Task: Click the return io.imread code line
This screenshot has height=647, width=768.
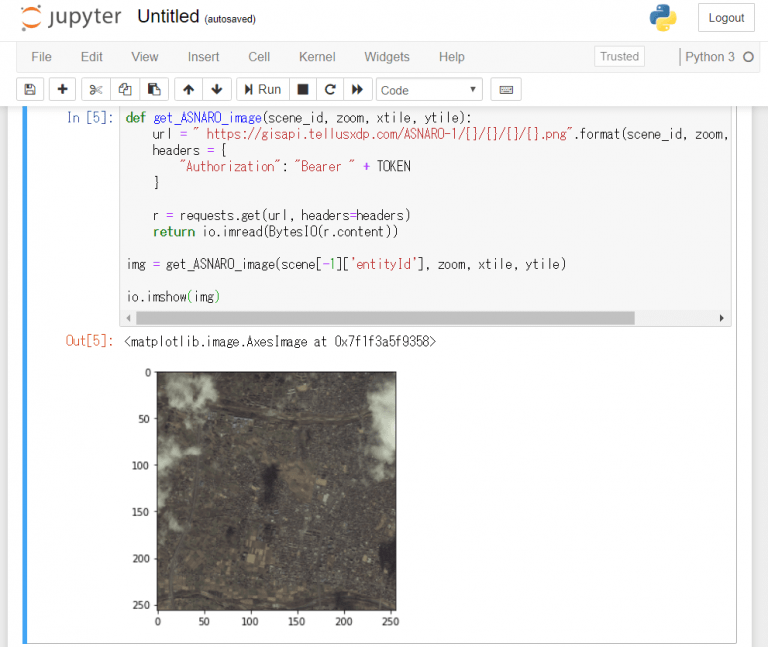Action: [275, 232]
